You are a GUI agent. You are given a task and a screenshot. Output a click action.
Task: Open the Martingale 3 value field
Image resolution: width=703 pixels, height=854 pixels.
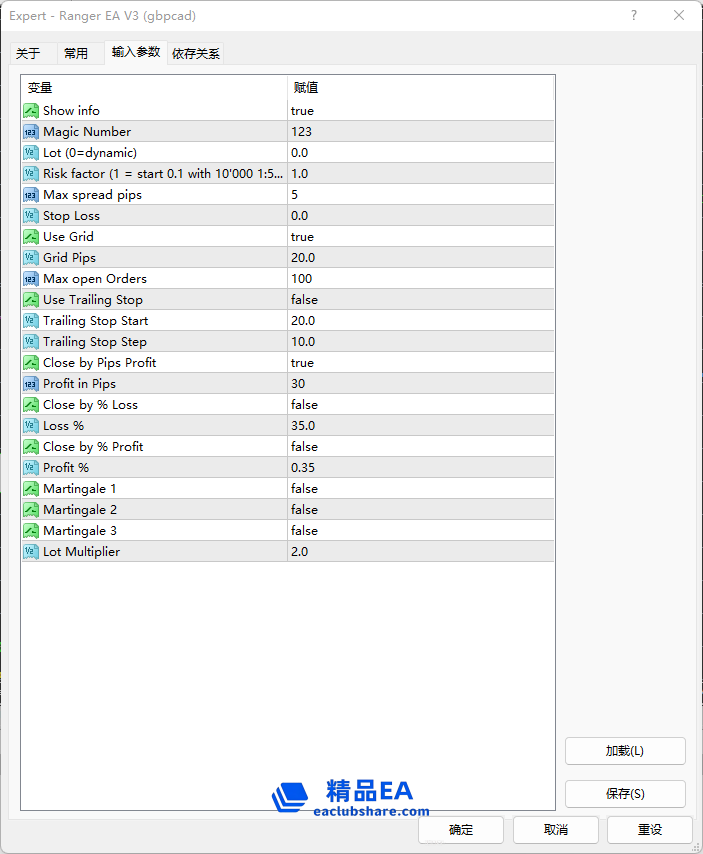point(420,531)
